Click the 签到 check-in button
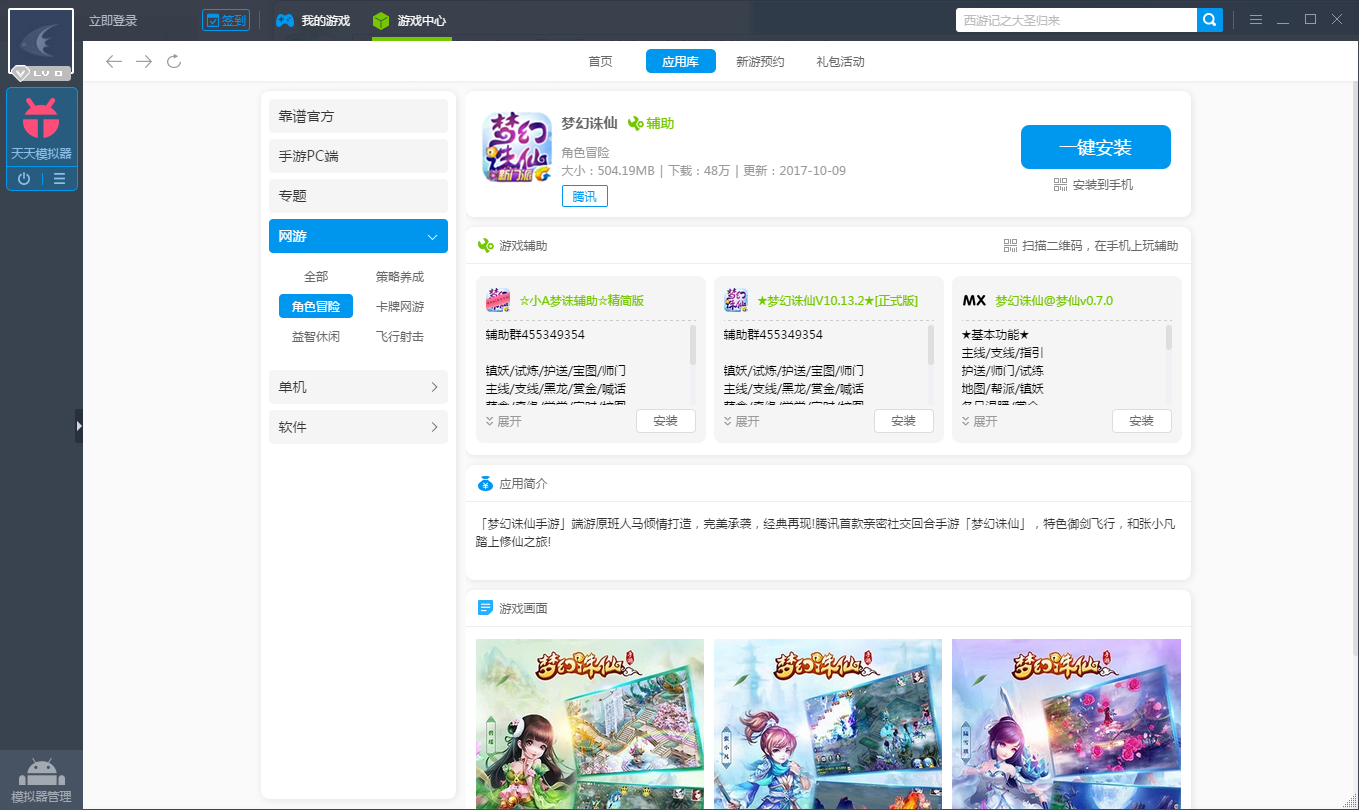 tap(225, 20)
